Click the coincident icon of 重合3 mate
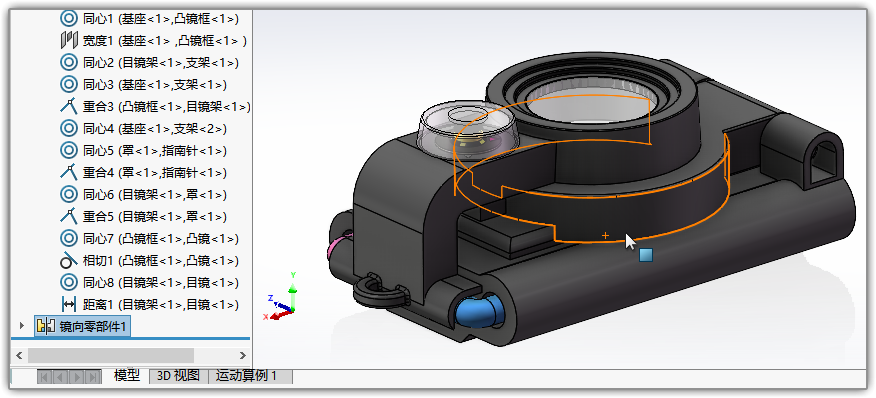 pos(69,106)
